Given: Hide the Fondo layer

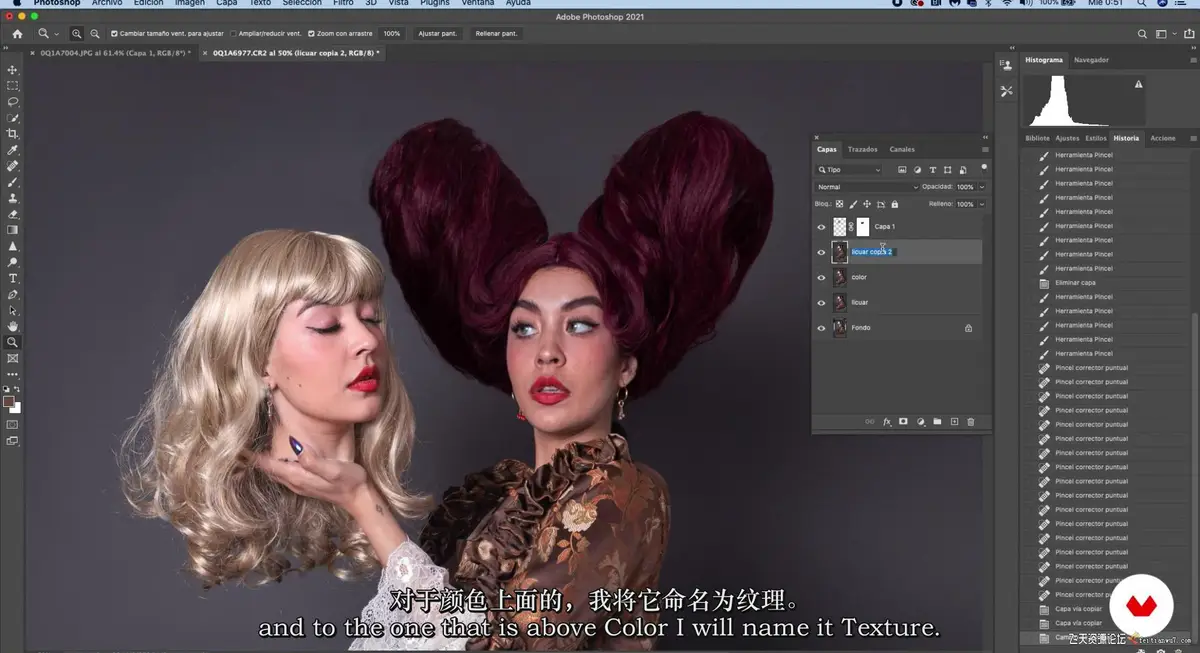Looking at the screenshot, I should coord(821,327).
